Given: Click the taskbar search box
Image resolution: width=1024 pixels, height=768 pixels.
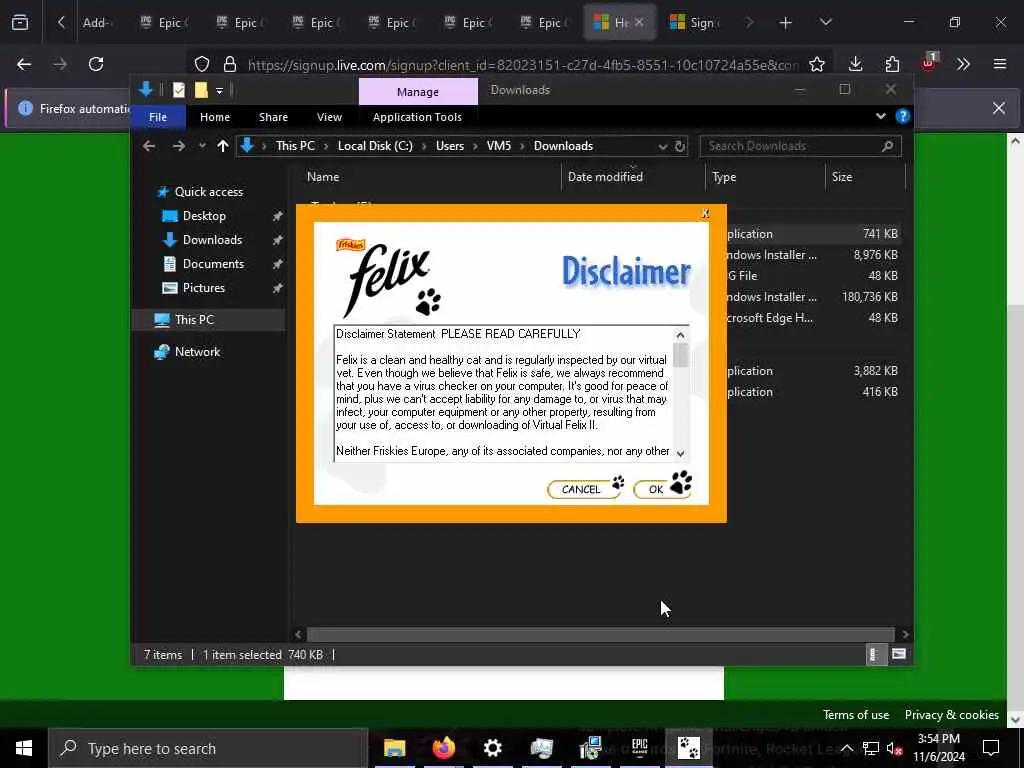Looking at the screenshot, I should [x=208, y=748].
